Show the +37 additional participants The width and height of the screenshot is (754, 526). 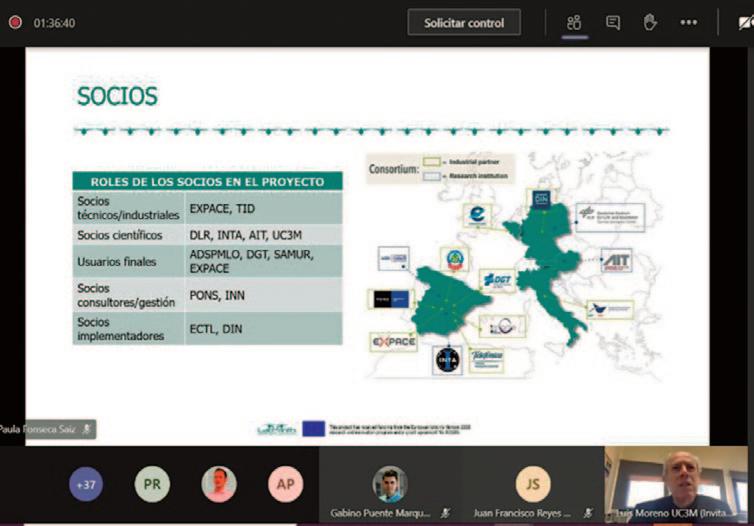[x=86, y=484]
